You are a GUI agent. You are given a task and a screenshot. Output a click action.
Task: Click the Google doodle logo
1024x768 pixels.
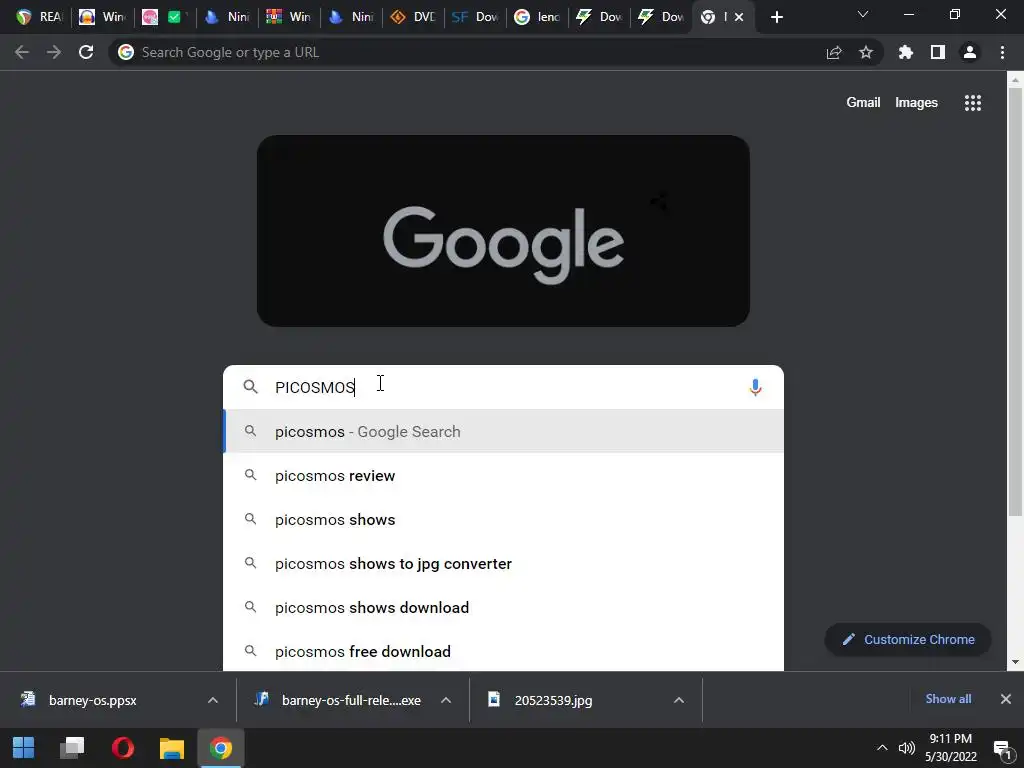(x=503, y=231)
